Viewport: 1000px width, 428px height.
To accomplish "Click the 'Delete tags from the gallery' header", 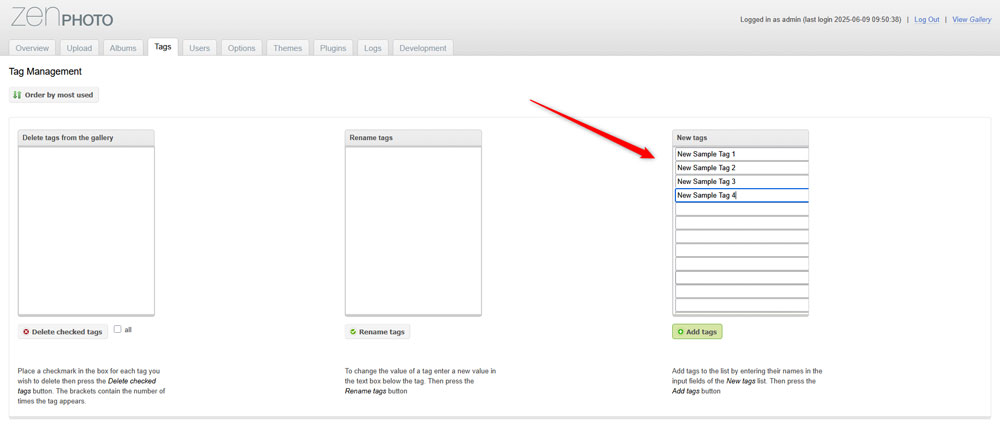I will pyautogui.click(x=86, y=138).
